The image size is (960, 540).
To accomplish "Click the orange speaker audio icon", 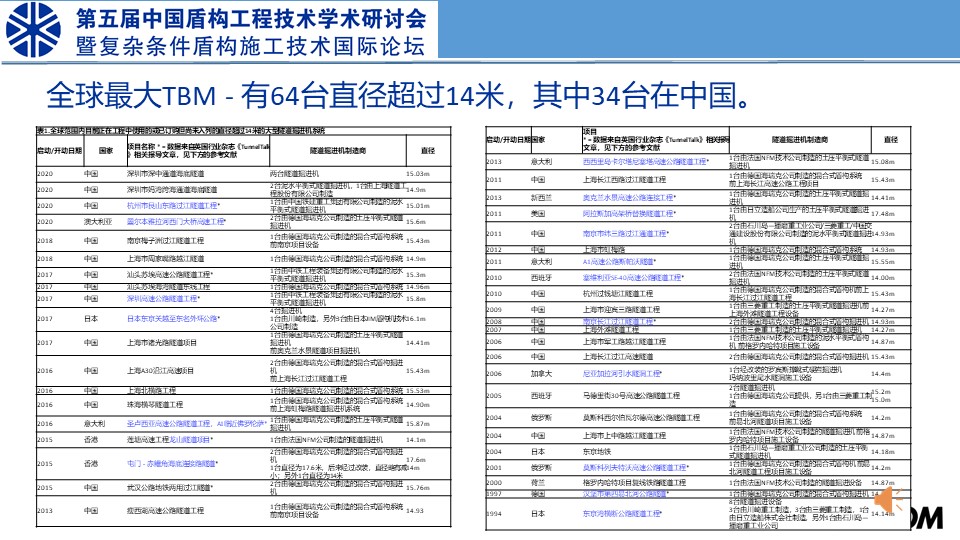I will (x=888, y=500).
